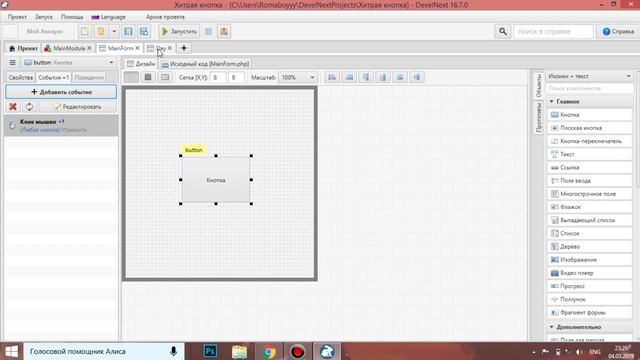Click the save-all toolbar icon before Запустить
Image resolution: width=640 pixels, height=360 pixels.
click(x=144, y=31)
